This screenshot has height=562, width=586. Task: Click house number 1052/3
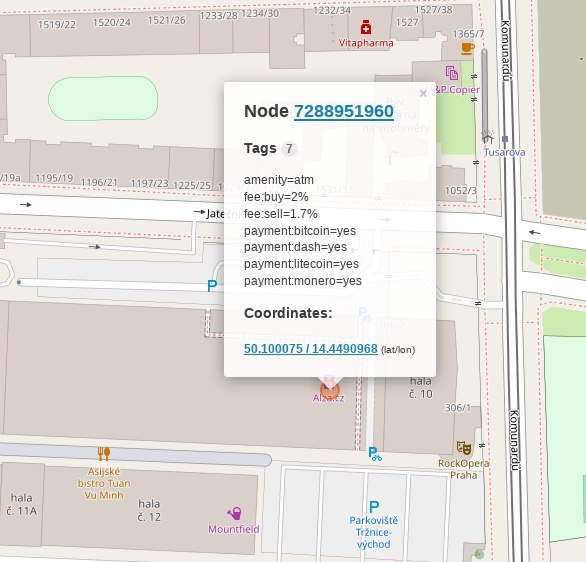click(x=460, y=191)
